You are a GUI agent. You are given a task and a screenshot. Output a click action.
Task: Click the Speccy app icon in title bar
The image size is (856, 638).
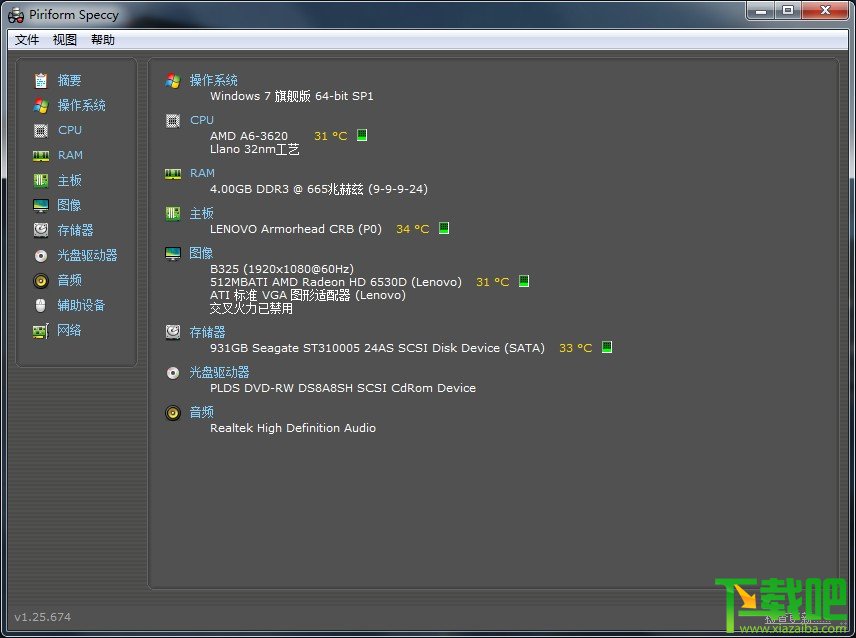[16, 15]
